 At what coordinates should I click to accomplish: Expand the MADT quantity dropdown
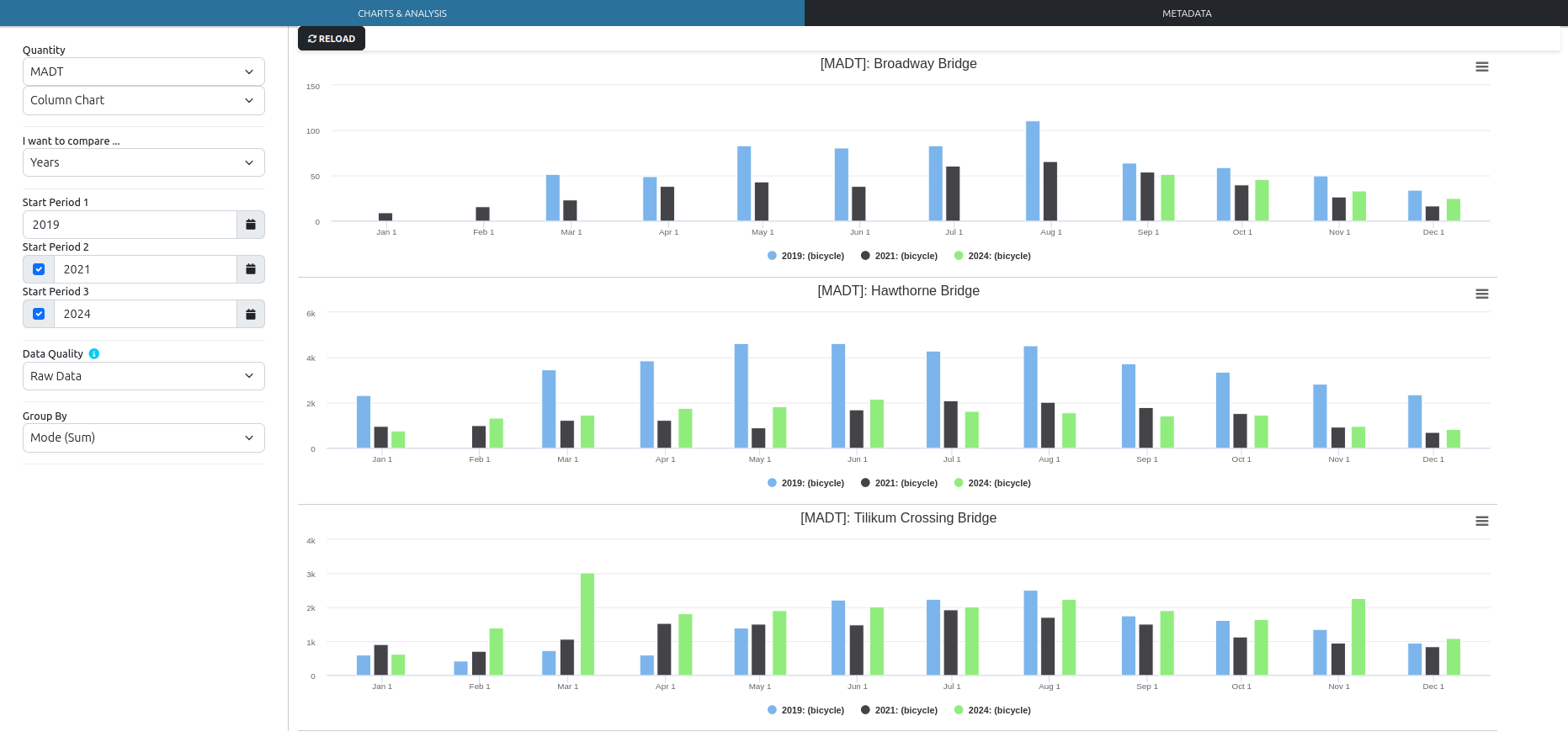pyautogui.click(x=143, y=72)
